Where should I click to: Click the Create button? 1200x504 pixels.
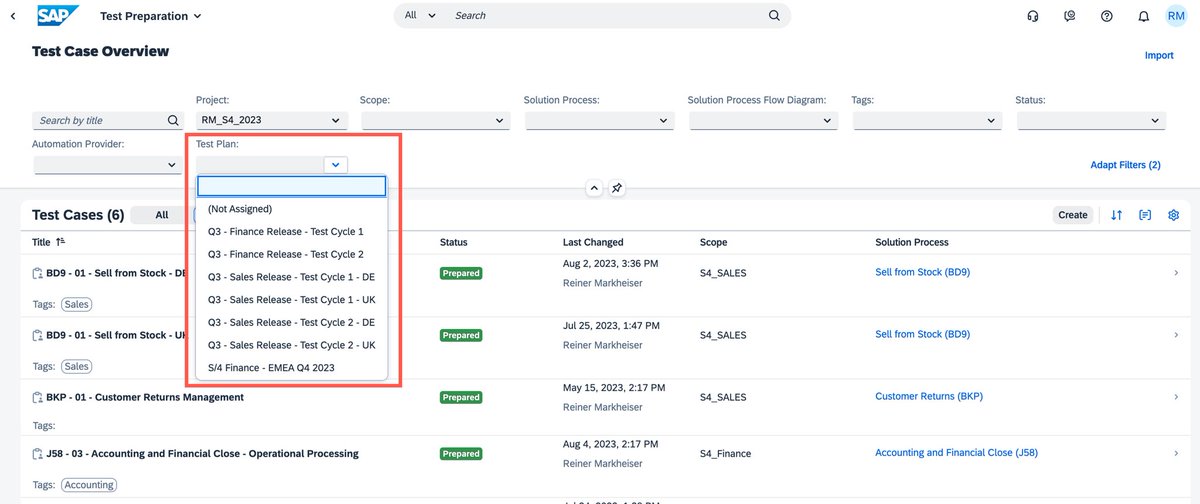pyautogui.click(x=1073, y=214)
